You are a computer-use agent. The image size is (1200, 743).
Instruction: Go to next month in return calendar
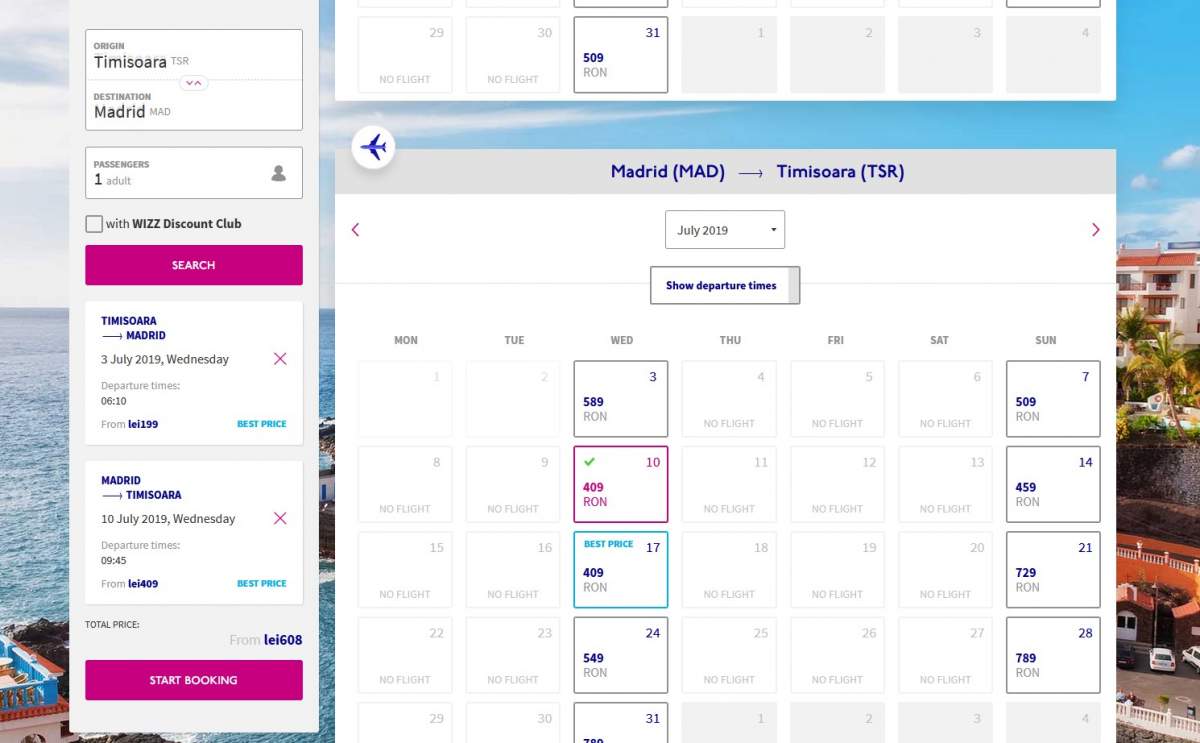(x=1095, y=230)
